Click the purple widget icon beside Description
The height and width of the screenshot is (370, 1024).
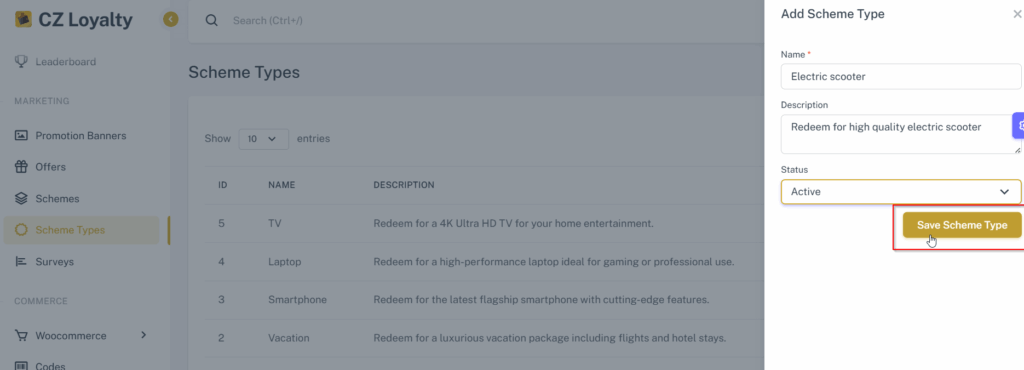(x=1018, y=125)
